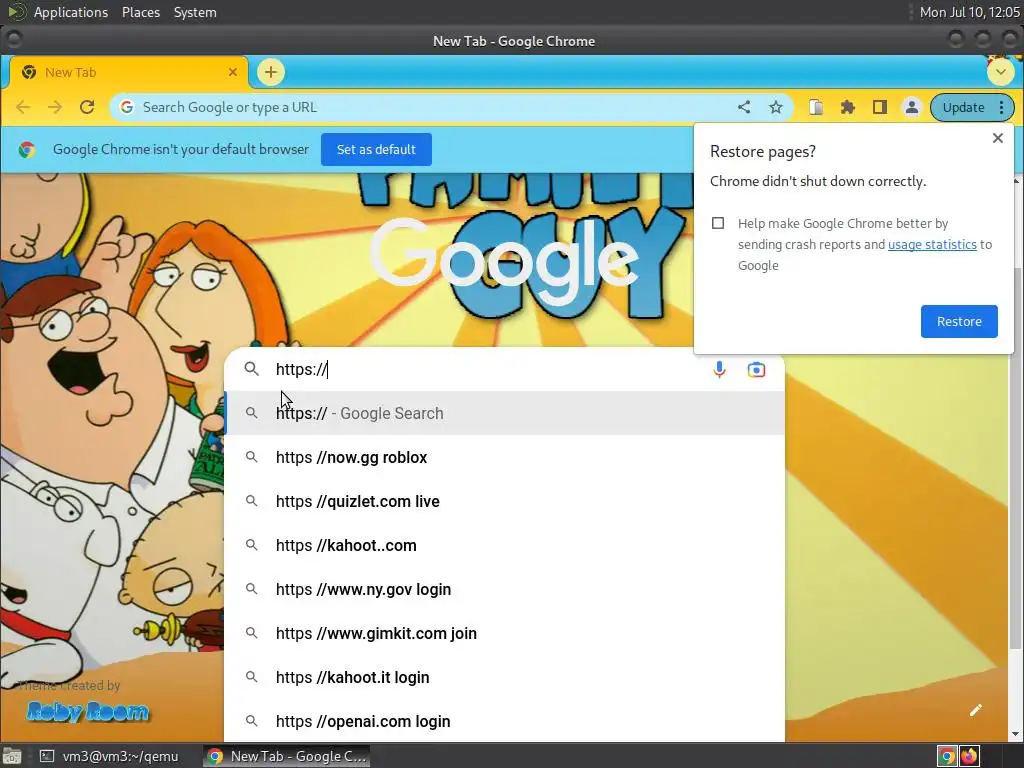
Task: Switch to vm3@vm3:~/qemu terminal taskbar item
Action: point(110,756)
